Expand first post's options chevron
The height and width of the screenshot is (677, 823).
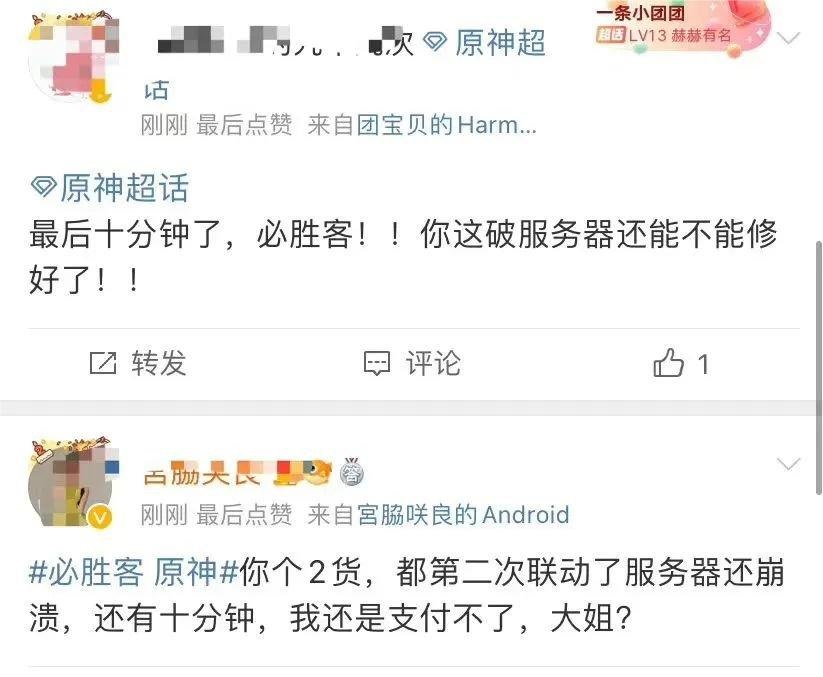click(788, 38)
